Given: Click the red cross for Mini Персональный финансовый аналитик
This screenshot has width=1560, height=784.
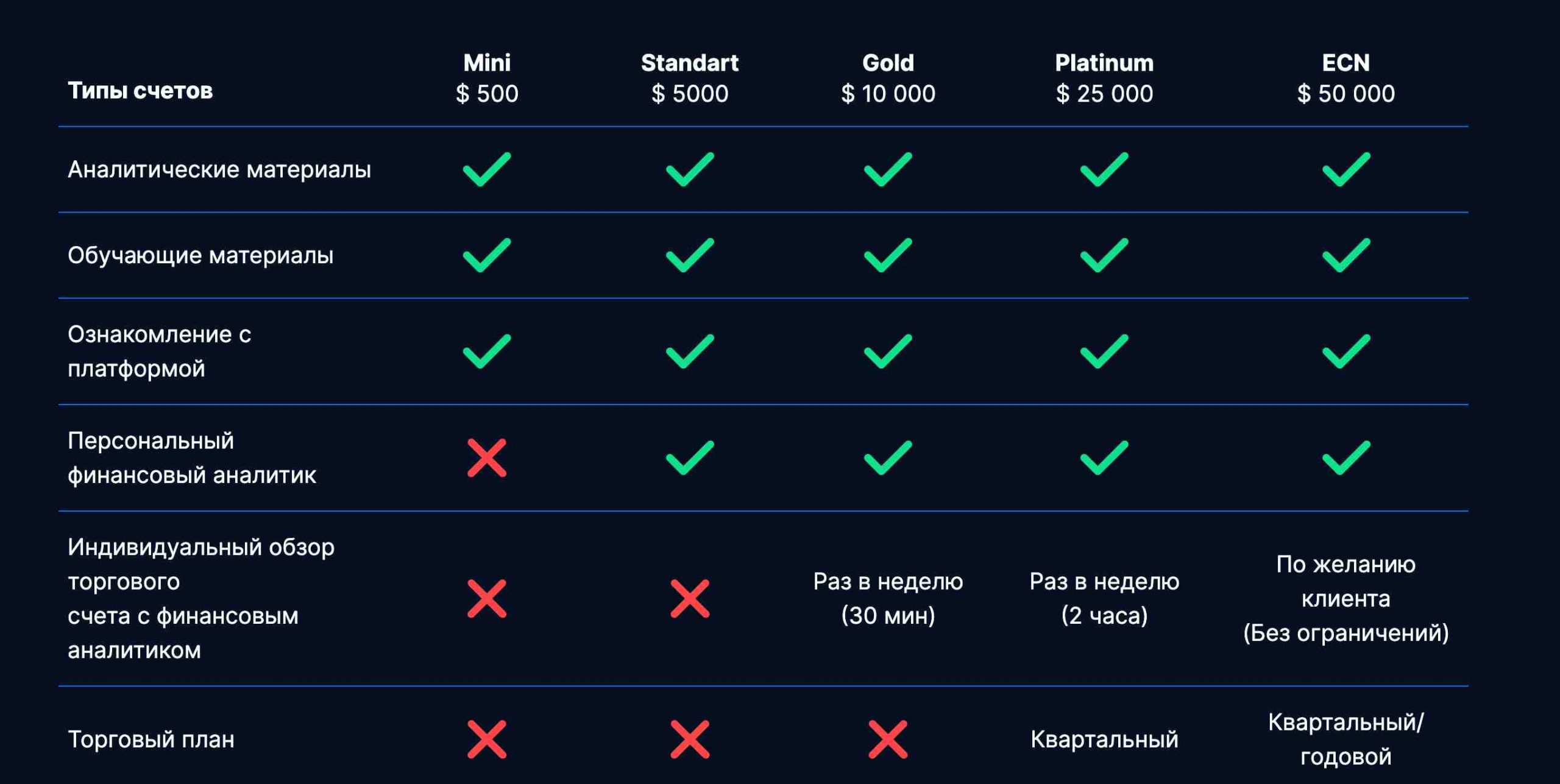Looking at the screenshot, I should (x=486, y=457).
